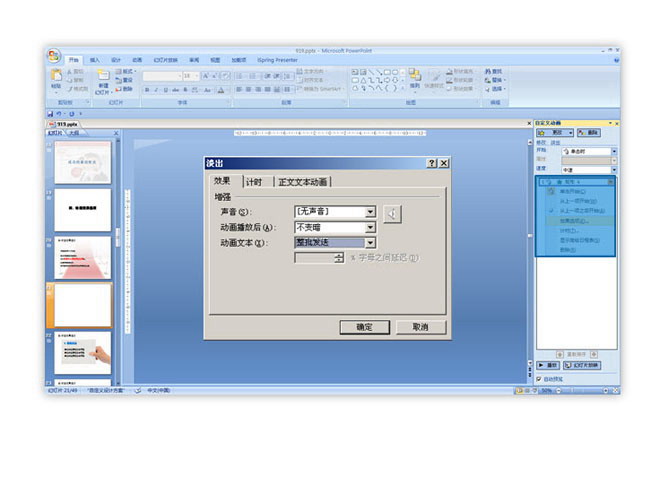Open the iSpring Presenter ribbon tab
This screenshot has width=660, height=495.
click(277, 60)
